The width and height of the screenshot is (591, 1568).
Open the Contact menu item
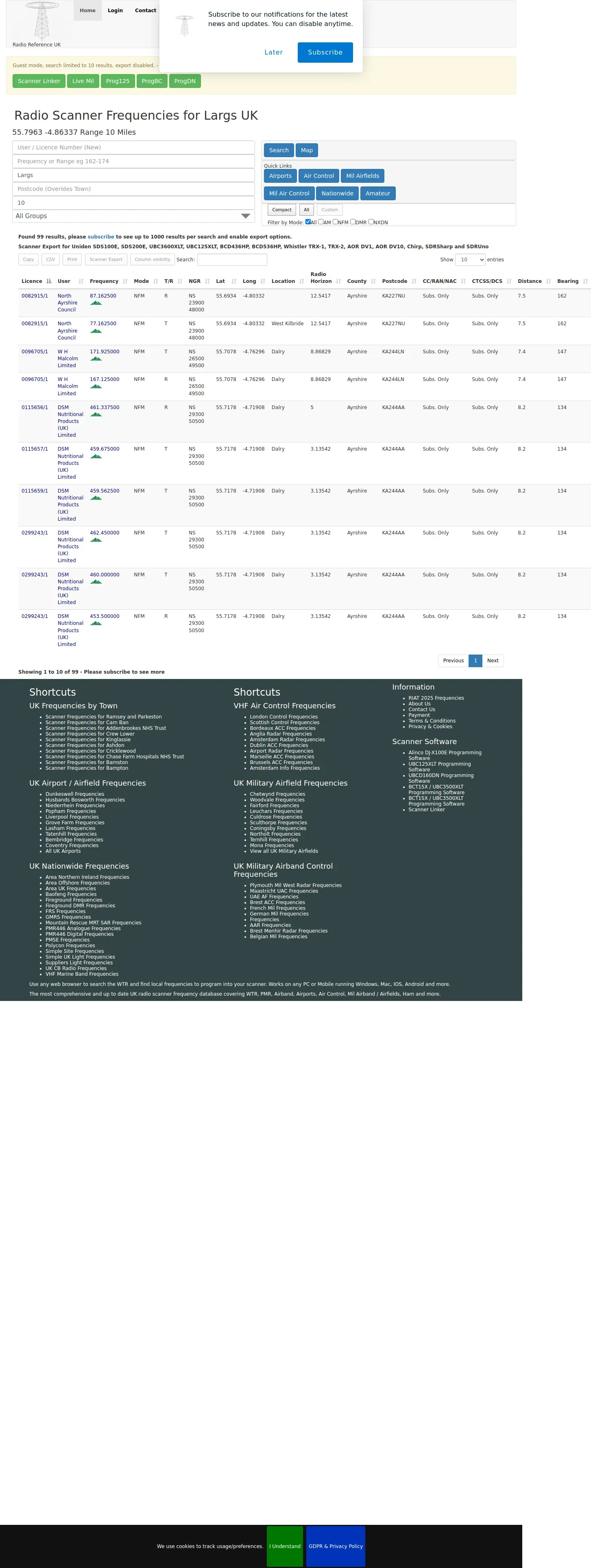(145, 10)
